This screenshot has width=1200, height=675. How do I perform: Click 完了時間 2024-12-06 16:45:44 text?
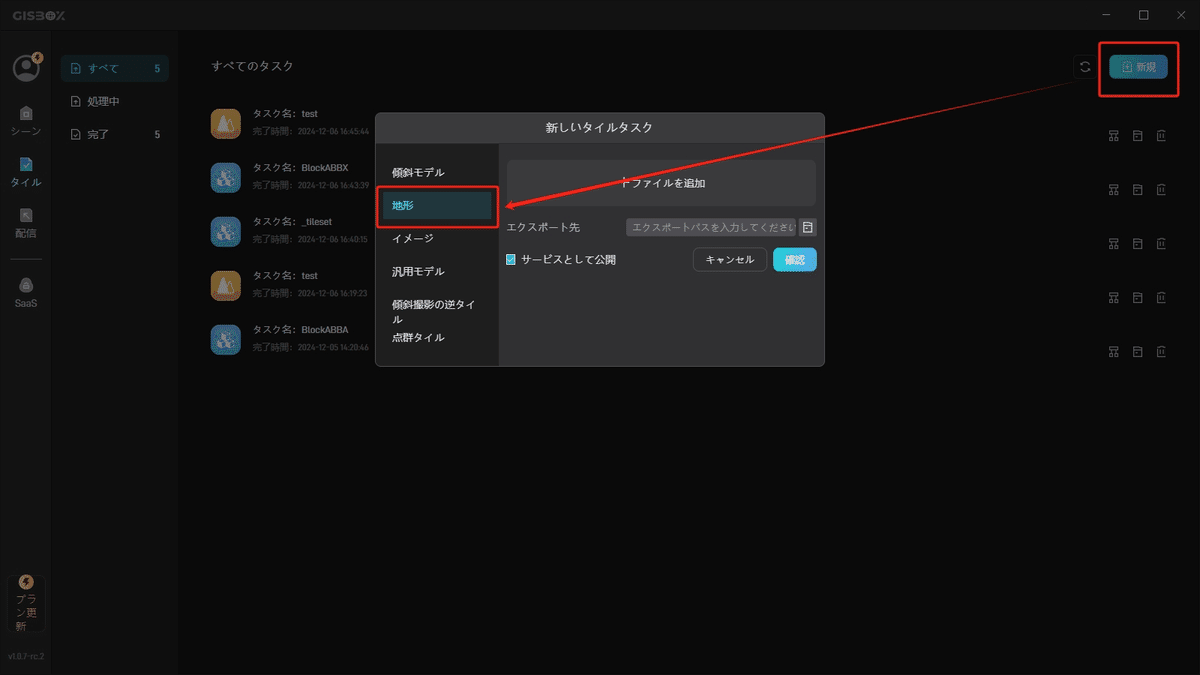311,132
